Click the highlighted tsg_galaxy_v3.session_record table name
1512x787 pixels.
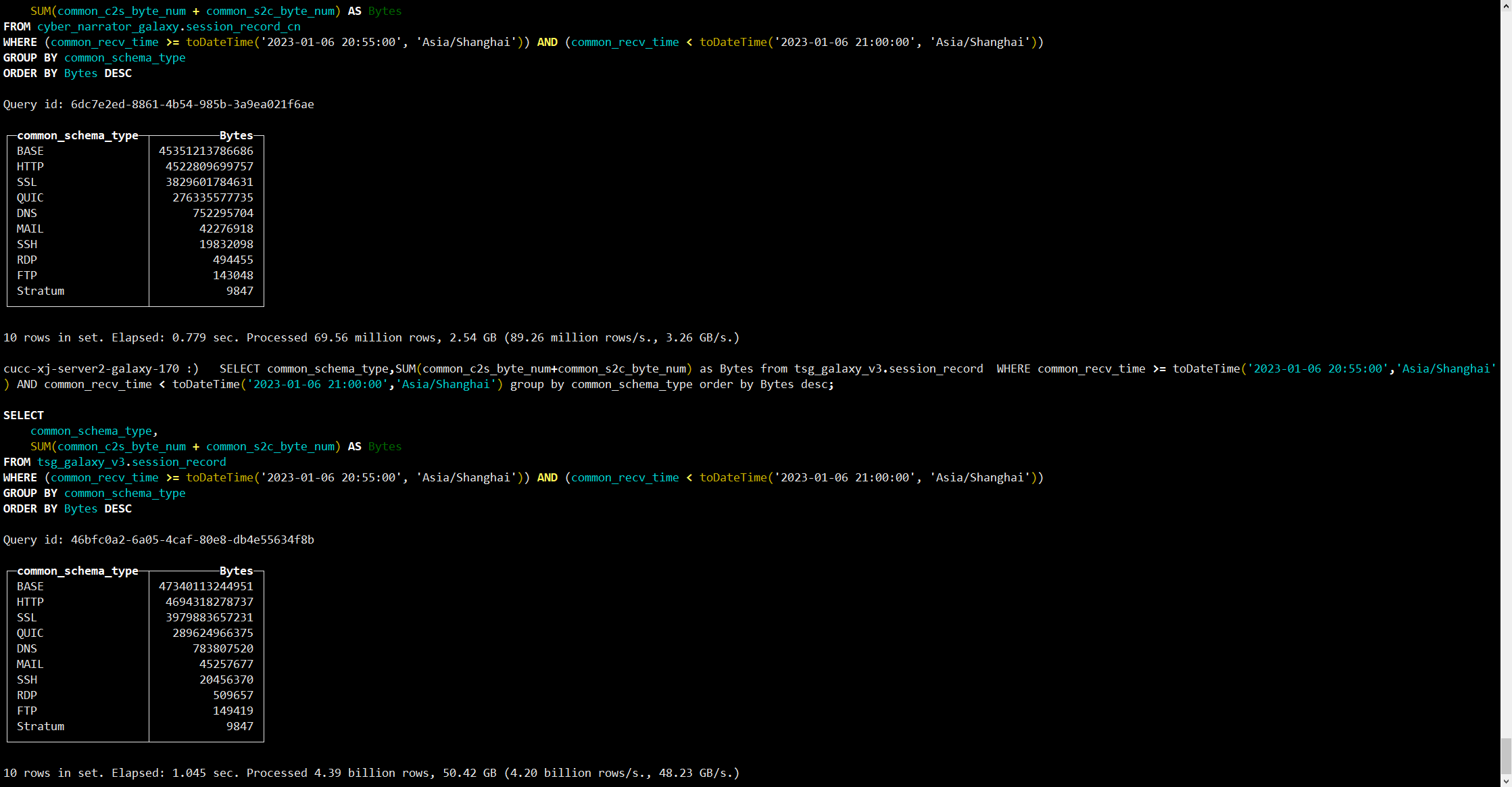[x=131, y=462]
